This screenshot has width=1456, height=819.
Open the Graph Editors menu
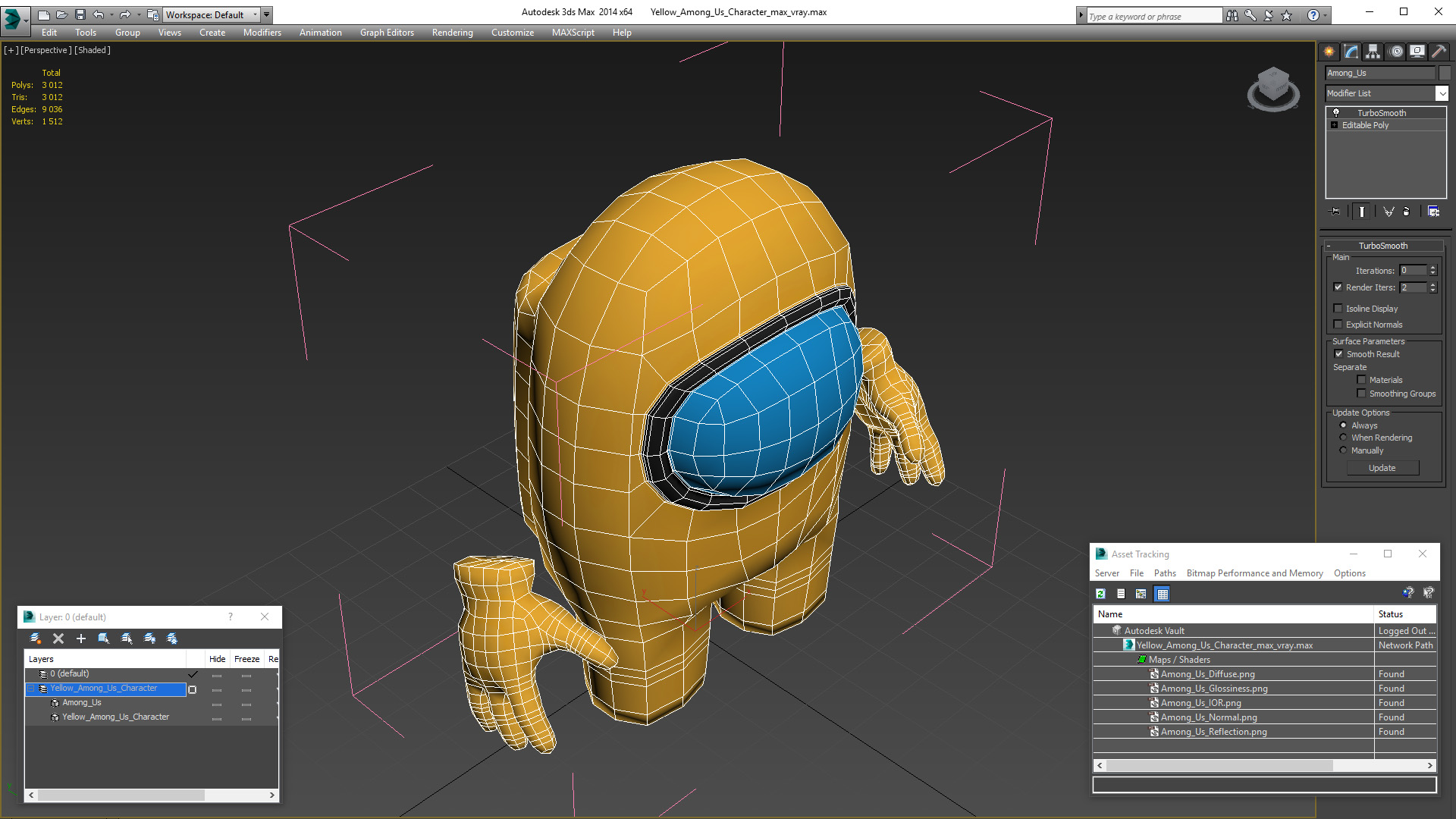pyautogui.click(x=387, y=33)
